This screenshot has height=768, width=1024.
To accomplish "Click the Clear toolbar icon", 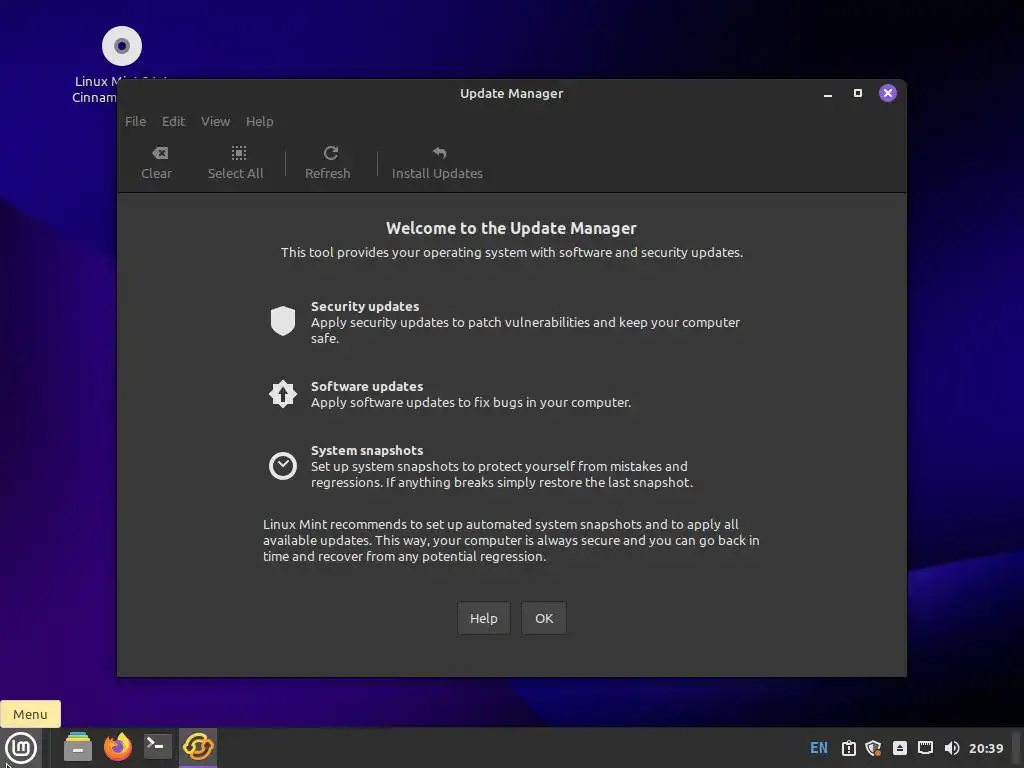I will (159, 153).
